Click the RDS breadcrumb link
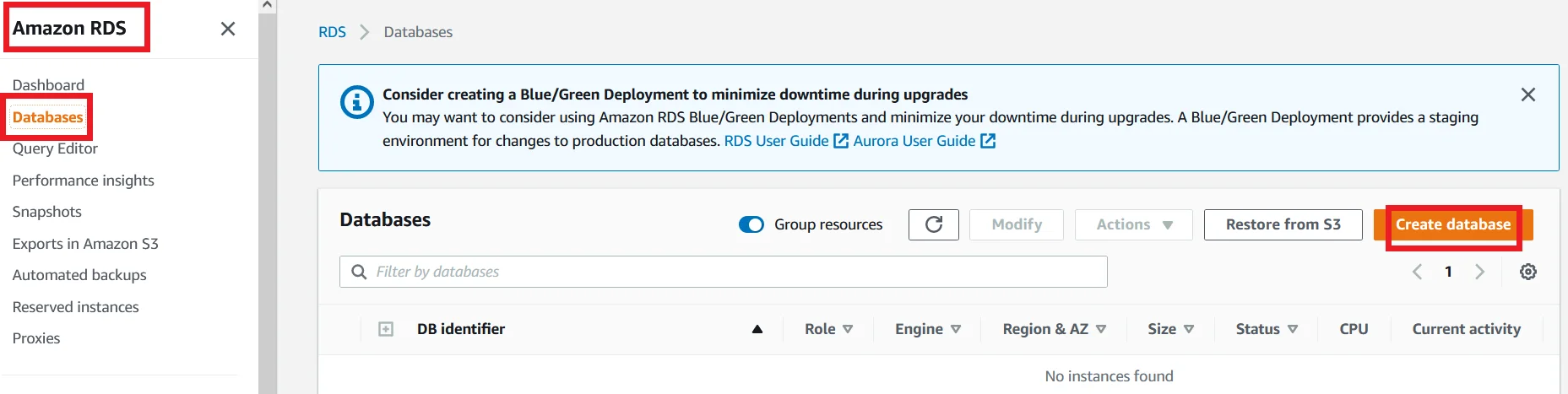This screenshot has width=1568, height=394. (x=332, y=32)
